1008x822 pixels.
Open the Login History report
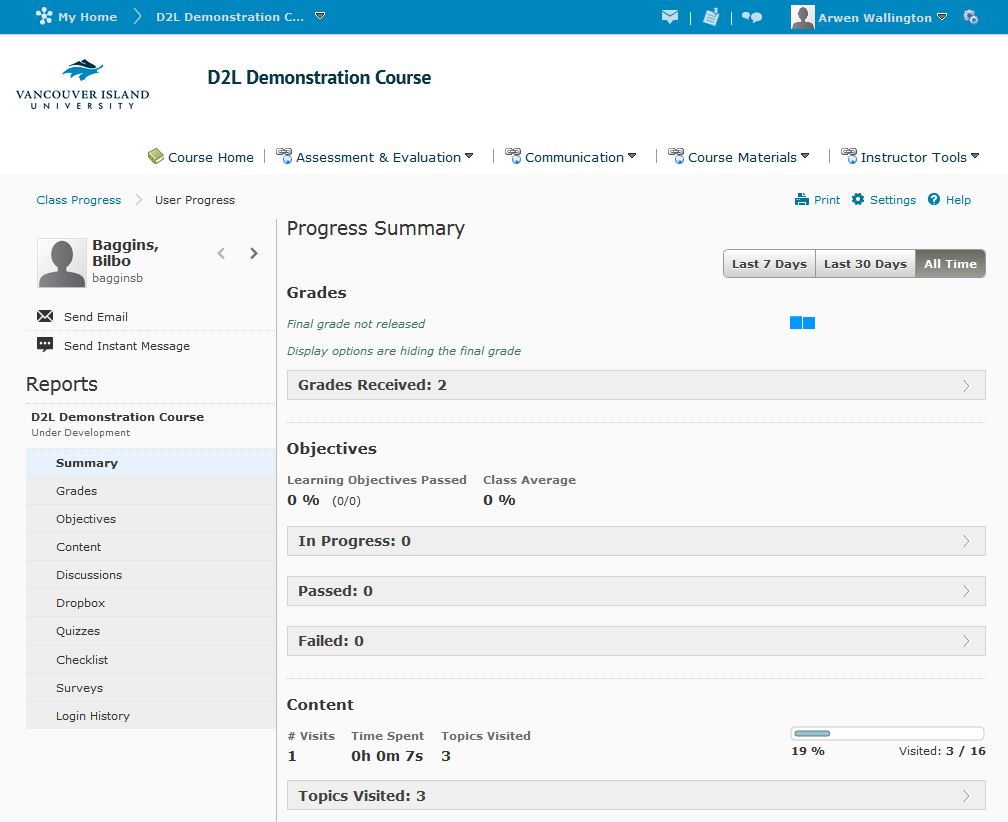point(151,716)
